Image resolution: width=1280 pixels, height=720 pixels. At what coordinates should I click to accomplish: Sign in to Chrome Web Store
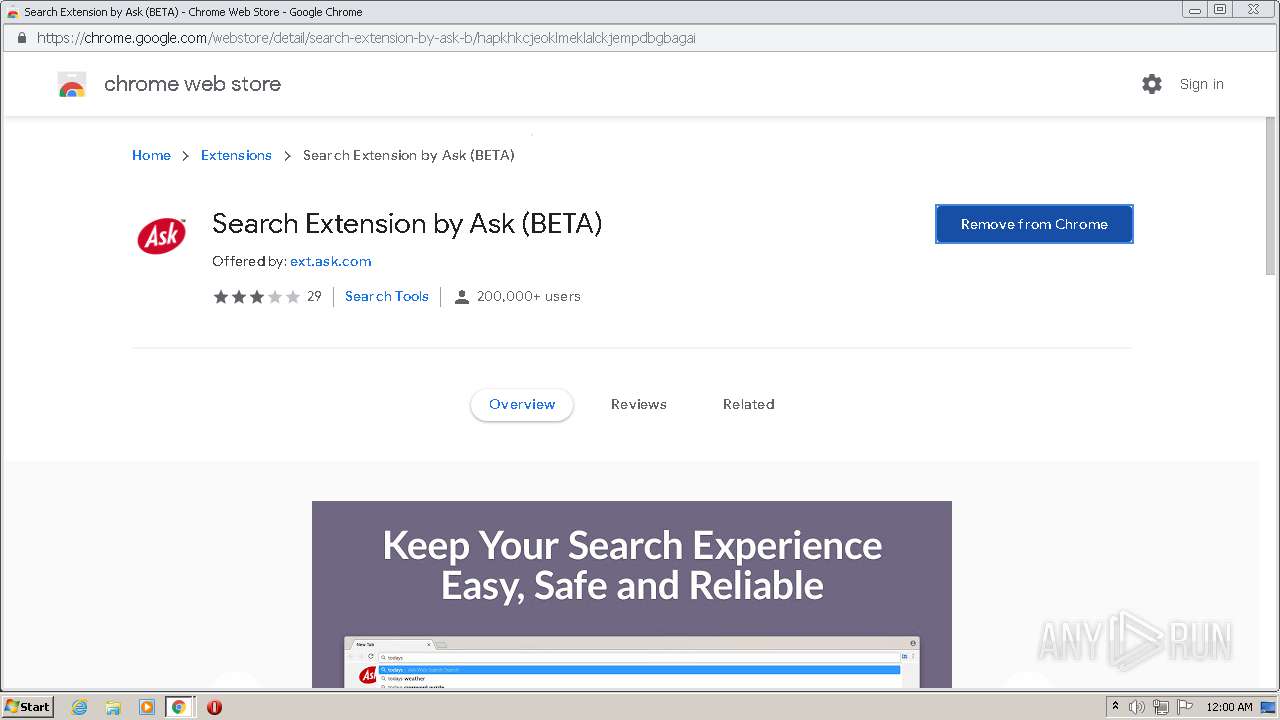1201,84
